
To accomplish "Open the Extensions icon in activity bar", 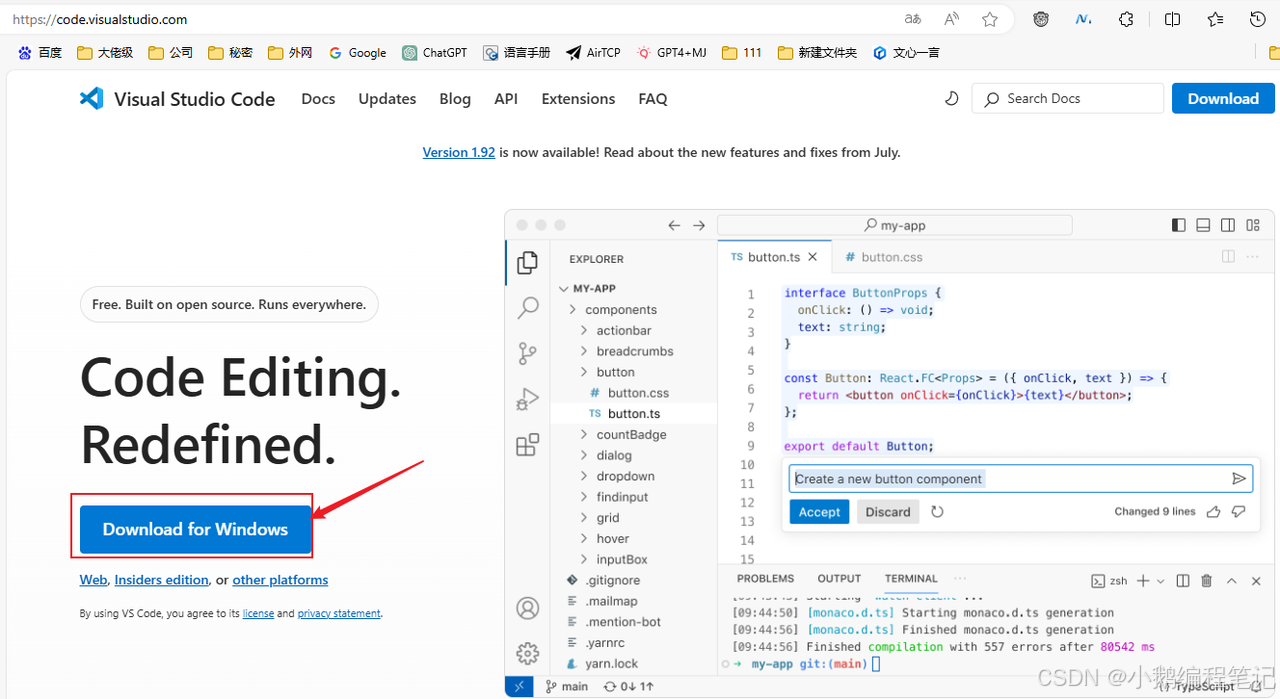I will click(527, 445).
